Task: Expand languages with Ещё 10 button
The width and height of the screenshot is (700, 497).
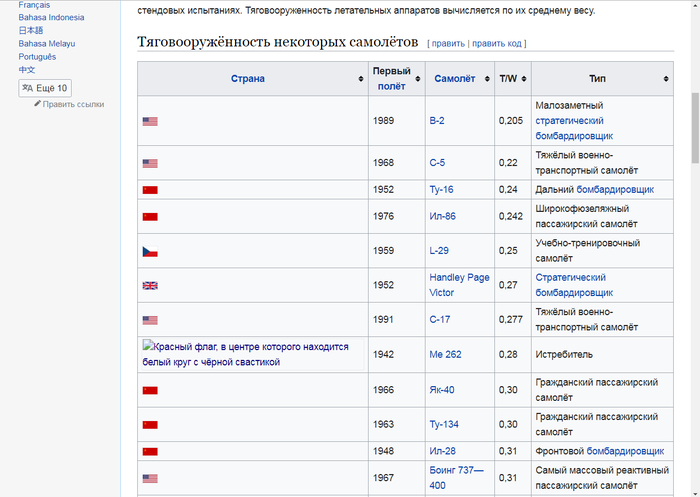Action: [44, 88]
